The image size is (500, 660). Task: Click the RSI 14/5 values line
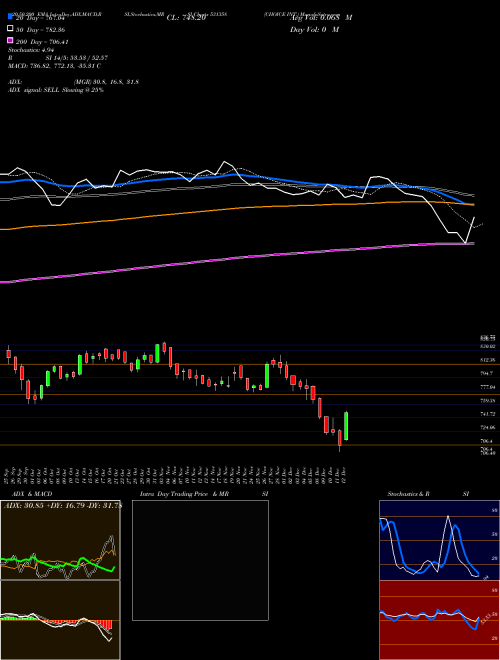(x=58, y=58)
